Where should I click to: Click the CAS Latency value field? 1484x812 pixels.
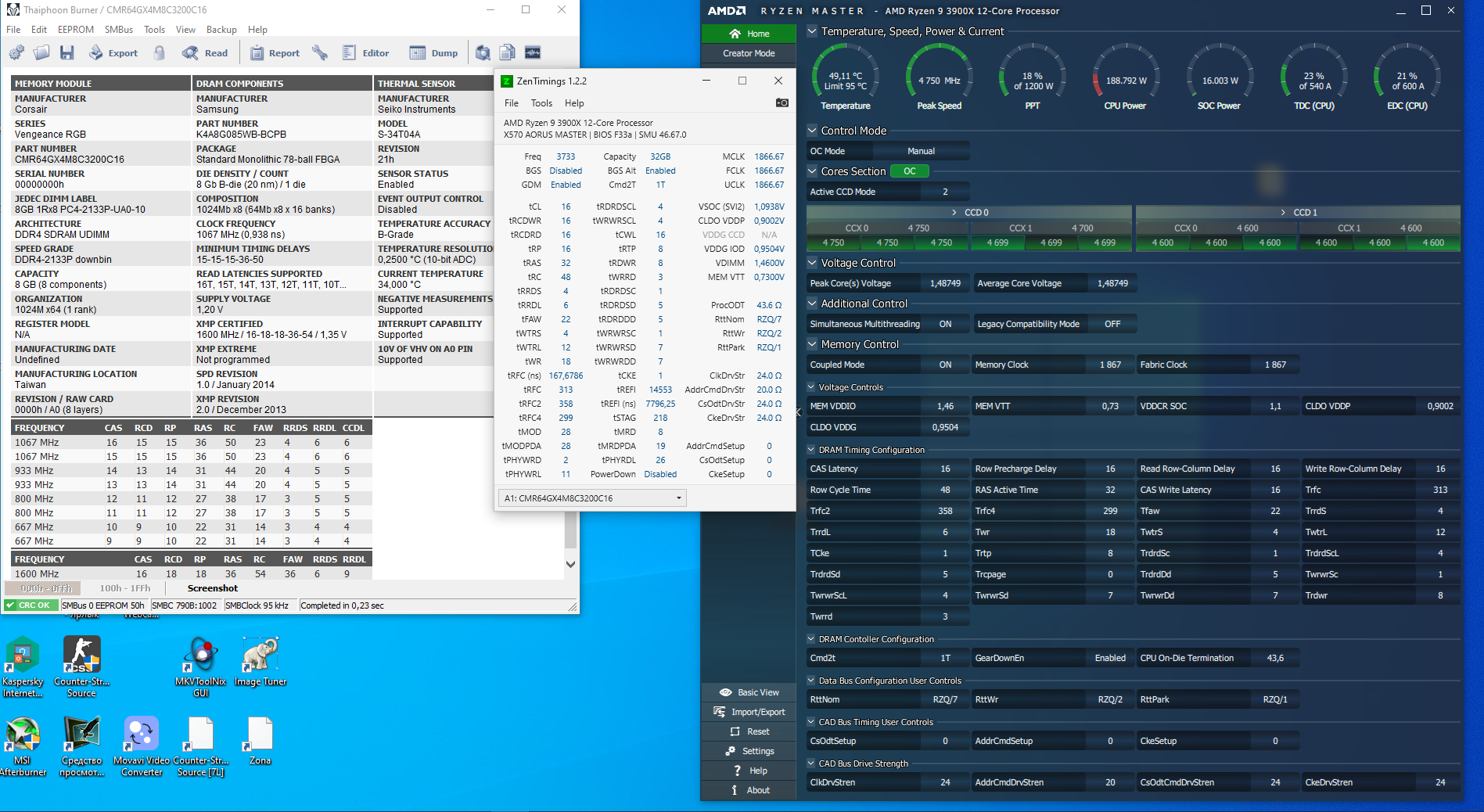point(945,469)
